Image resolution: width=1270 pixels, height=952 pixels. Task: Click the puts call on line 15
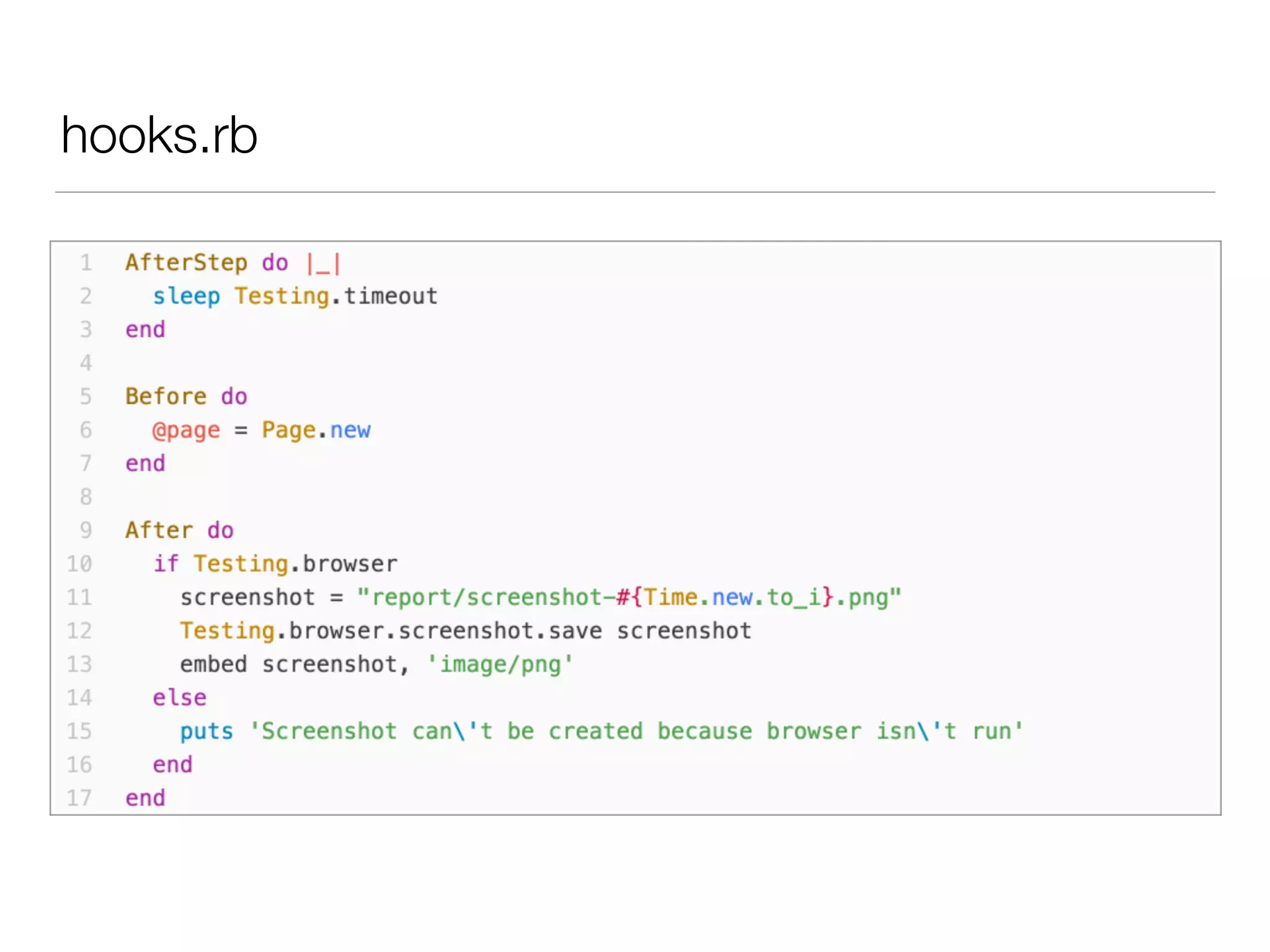click(206, 731)
